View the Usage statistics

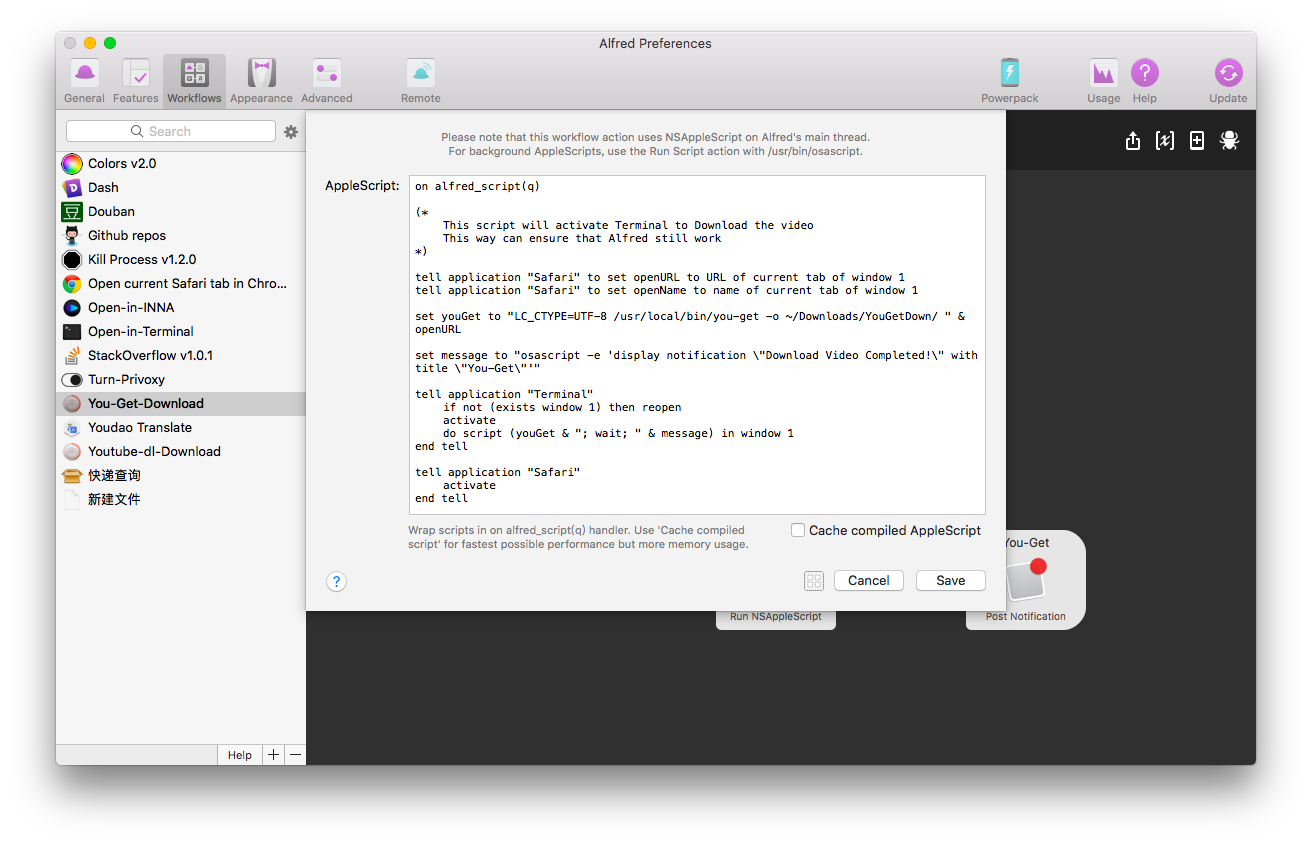point(1104,81)
